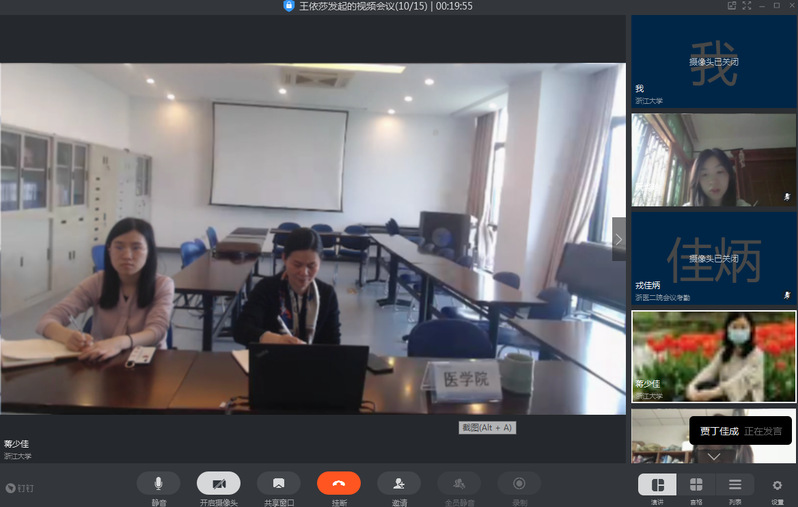Image resolution: width=798 pixels, height=507 pixels.
Task: Turn on camera via 开启摄像头
Action: 218,483
